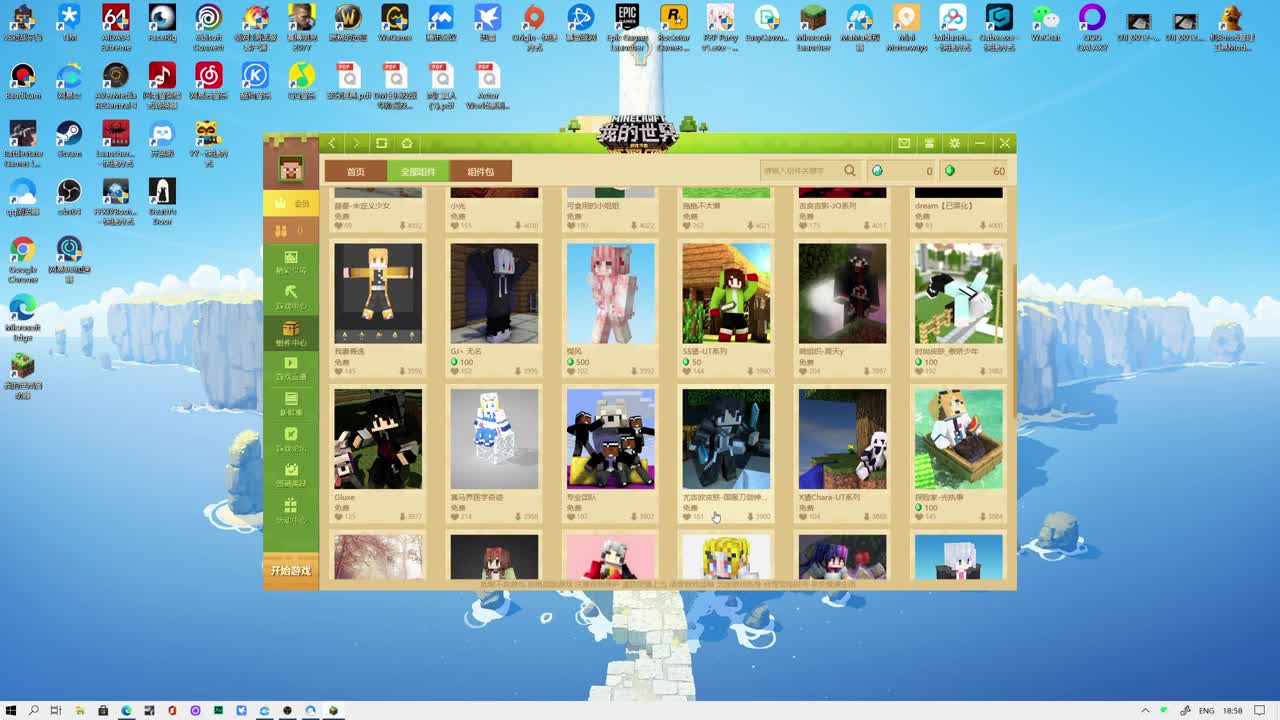
Task: Switch to the 首页 tab
Action: pos(356,171)
